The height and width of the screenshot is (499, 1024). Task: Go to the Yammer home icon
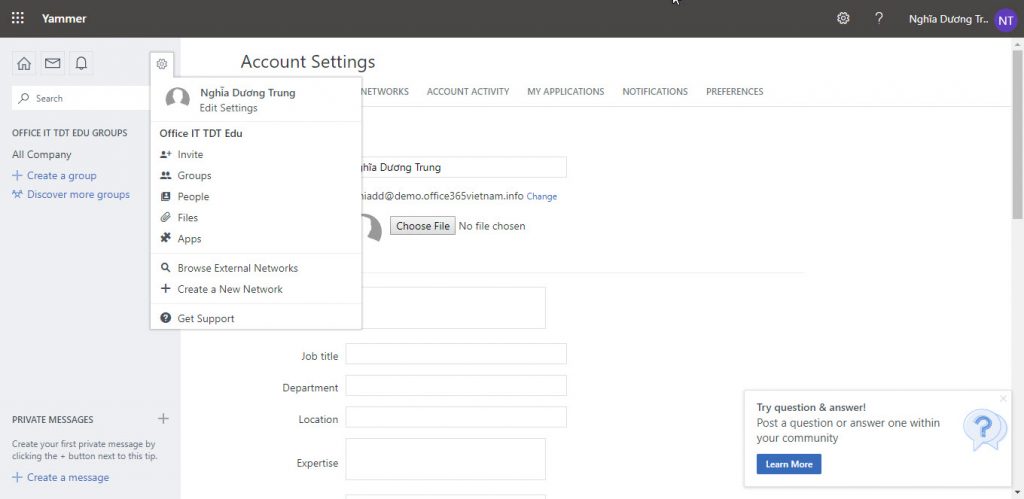24,63
